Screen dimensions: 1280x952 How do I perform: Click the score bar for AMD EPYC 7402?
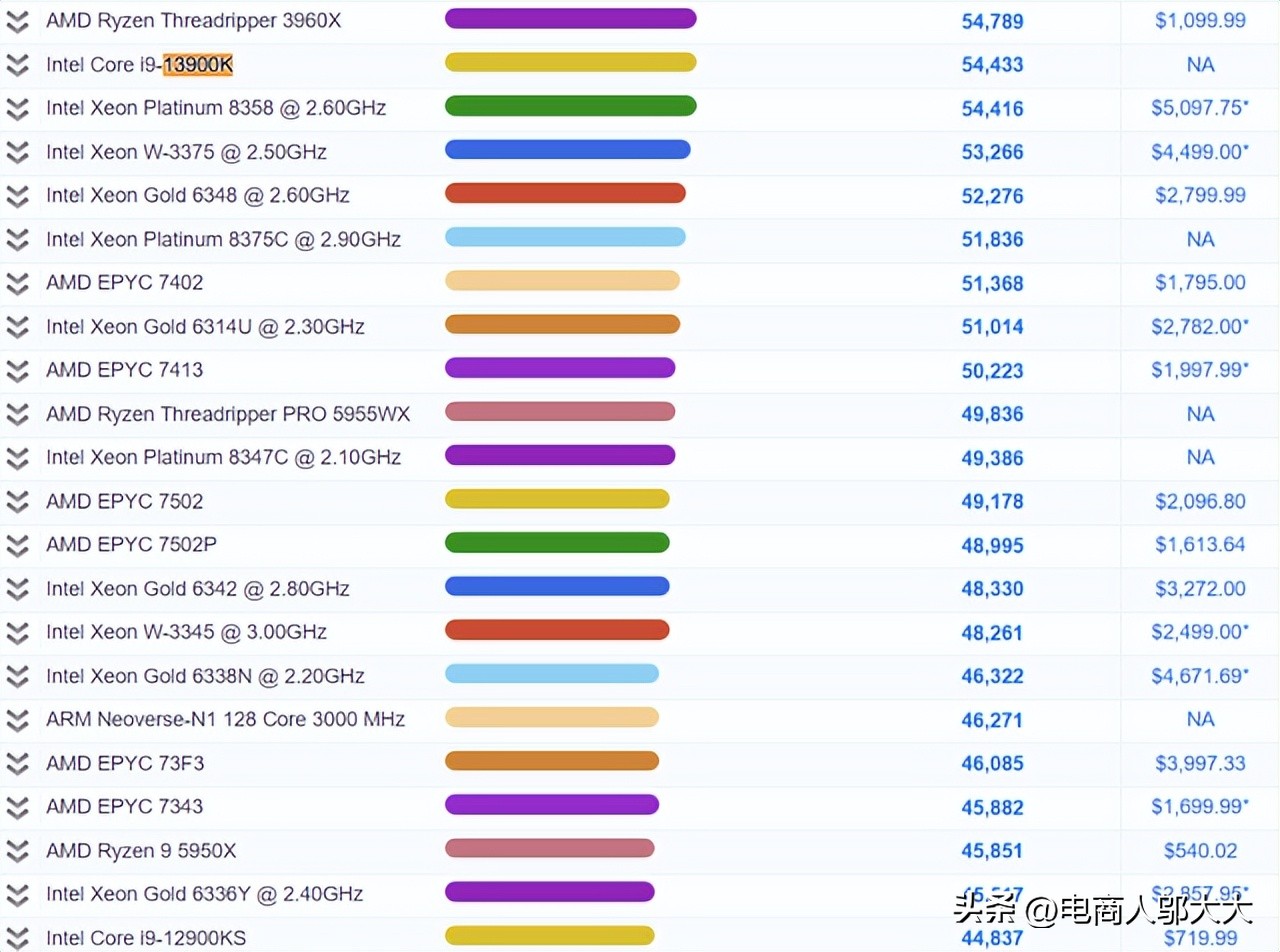tap(562, 281)
